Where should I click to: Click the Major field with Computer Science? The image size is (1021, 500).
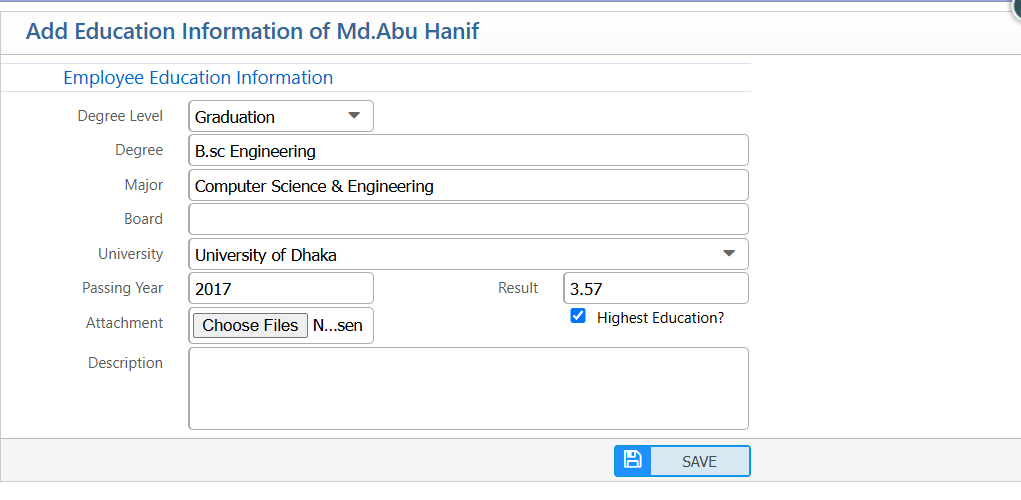[468, 185]
